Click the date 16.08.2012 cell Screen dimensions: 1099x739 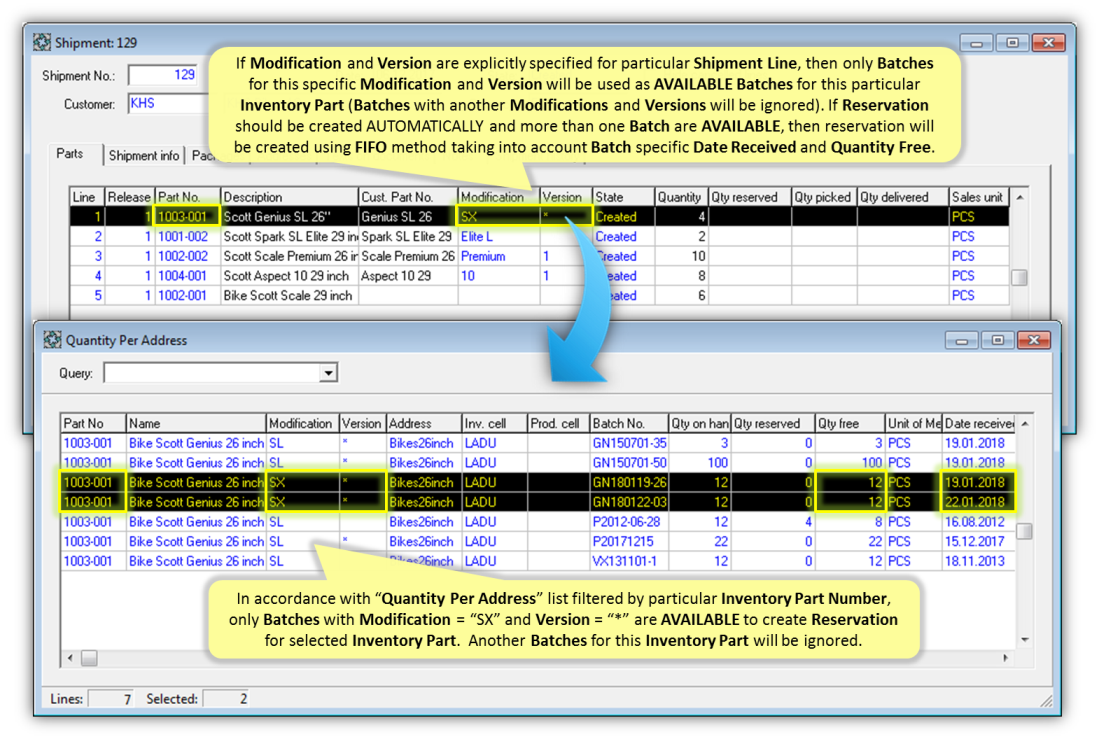tap(978, 522)
